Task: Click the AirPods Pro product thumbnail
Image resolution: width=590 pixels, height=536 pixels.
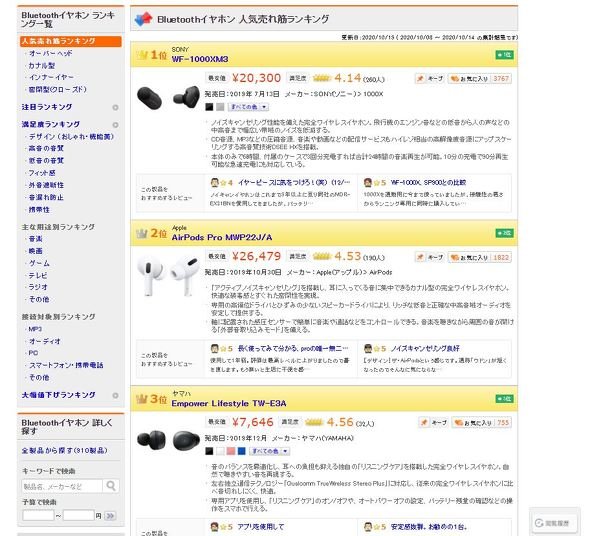Action: coord(168,276)
